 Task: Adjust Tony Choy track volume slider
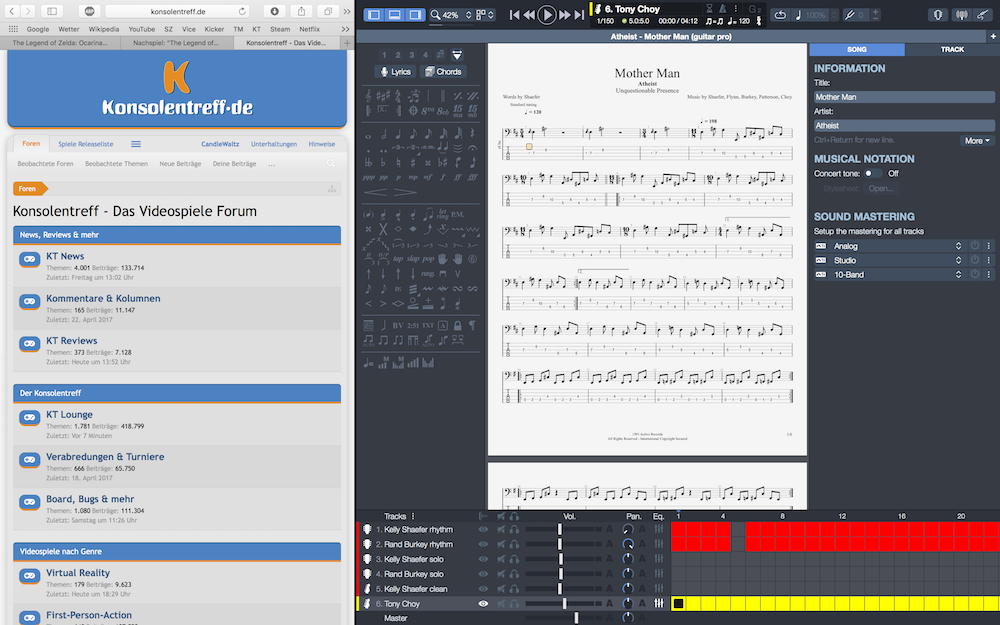pyautogui.click(x=564, y=604)
